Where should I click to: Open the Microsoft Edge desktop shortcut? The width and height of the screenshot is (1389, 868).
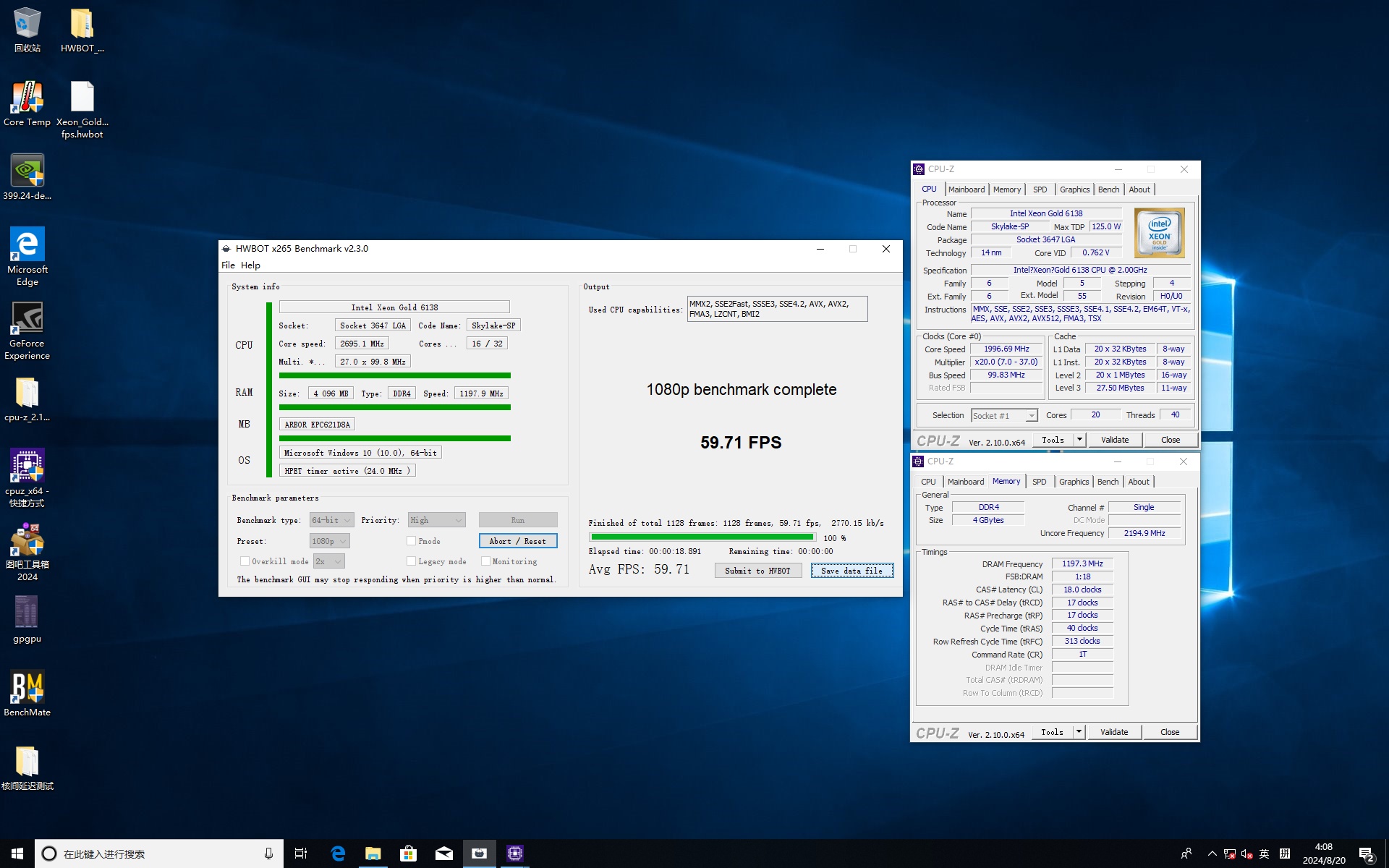(x=27, y=256)
